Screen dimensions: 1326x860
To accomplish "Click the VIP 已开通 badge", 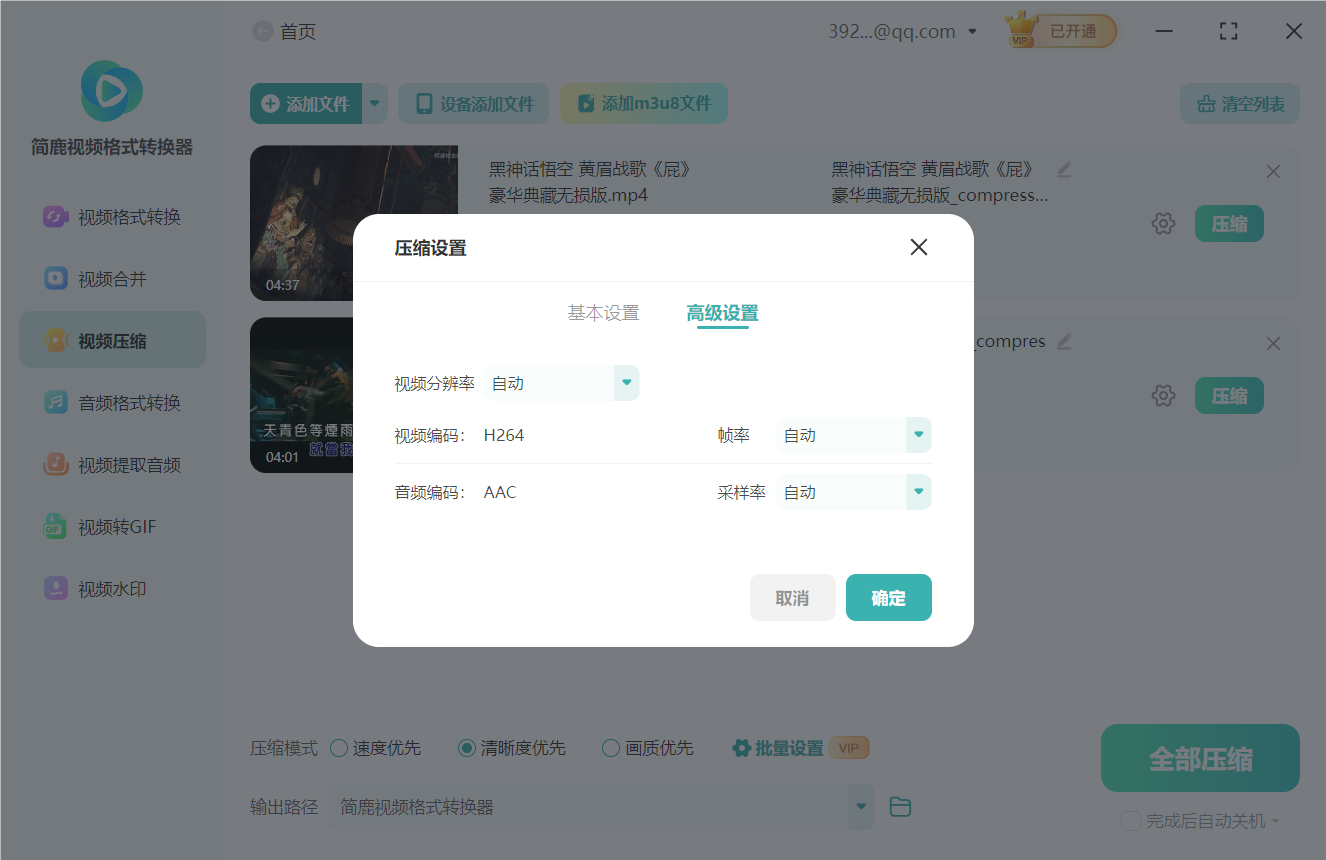I will coord(1060,30).
